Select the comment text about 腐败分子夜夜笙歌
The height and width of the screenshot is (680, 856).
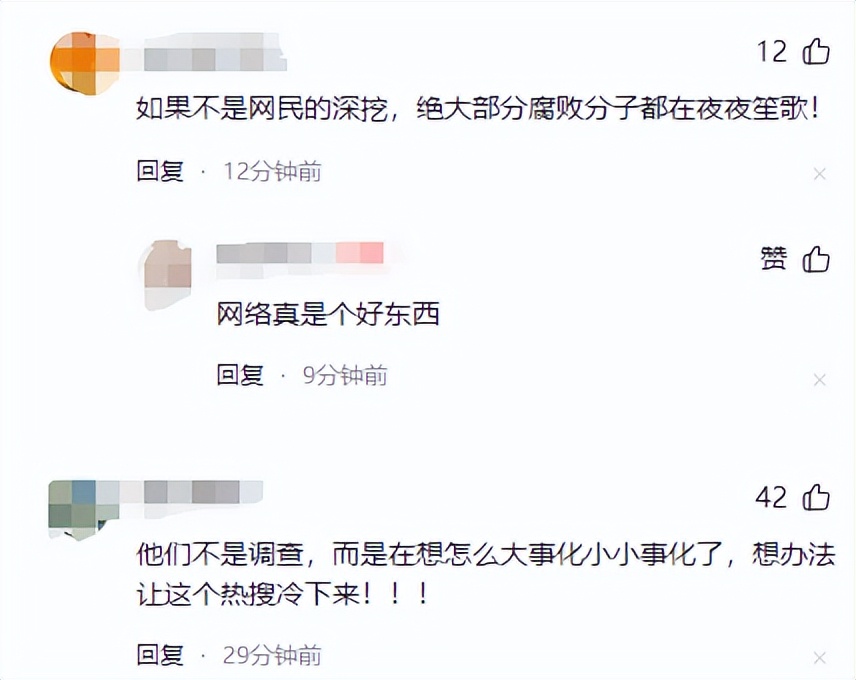478,109
